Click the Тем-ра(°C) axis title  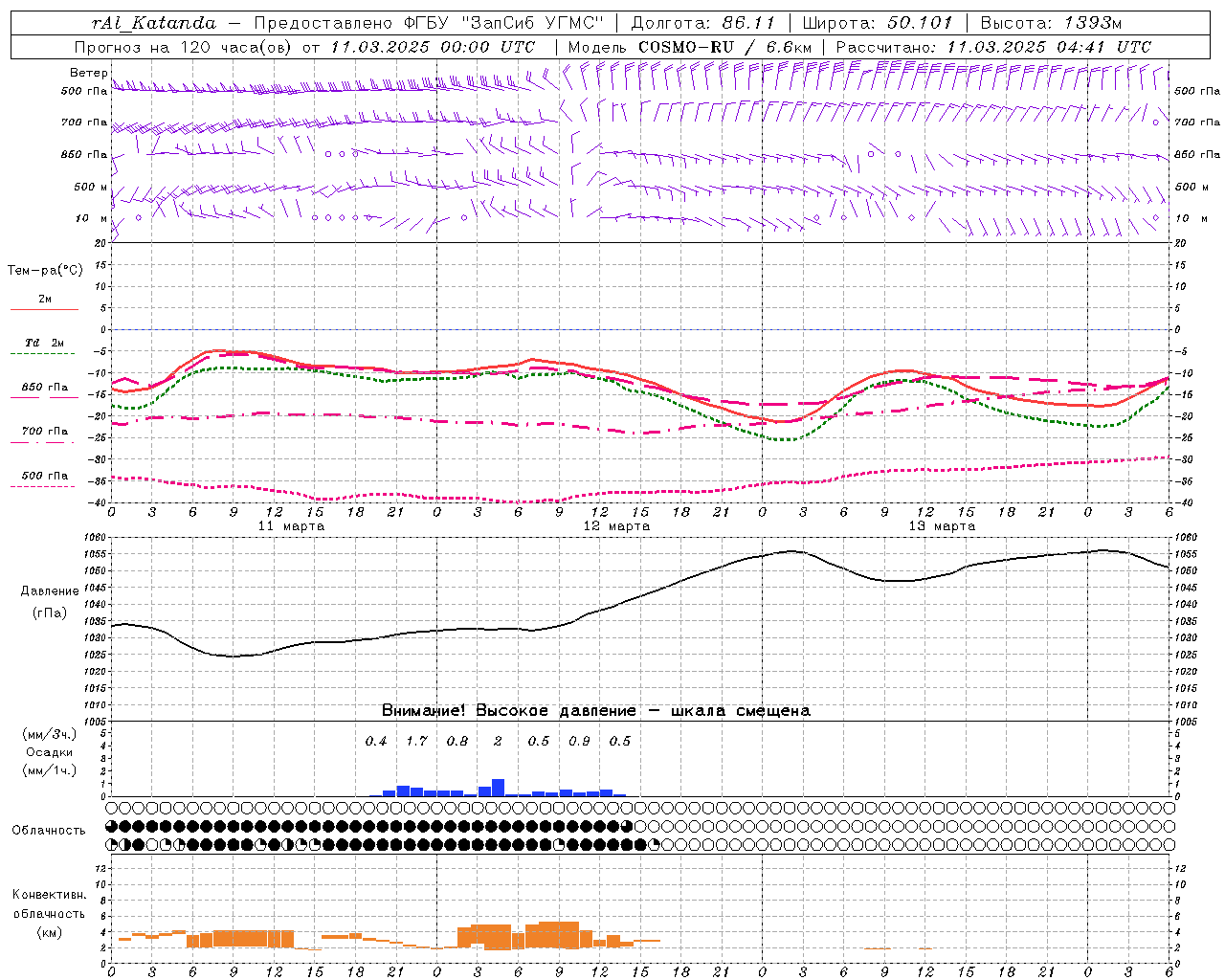(45, 271)
